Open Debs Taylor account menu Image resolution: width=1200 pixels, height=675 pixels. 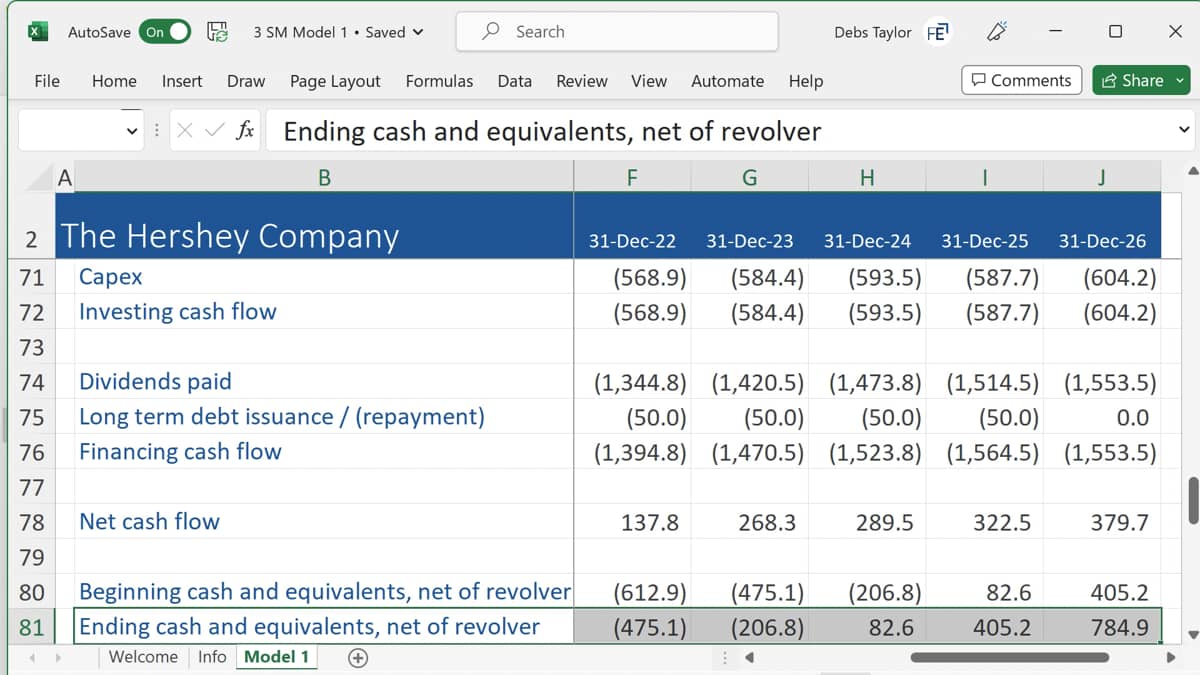pos(891,32)
